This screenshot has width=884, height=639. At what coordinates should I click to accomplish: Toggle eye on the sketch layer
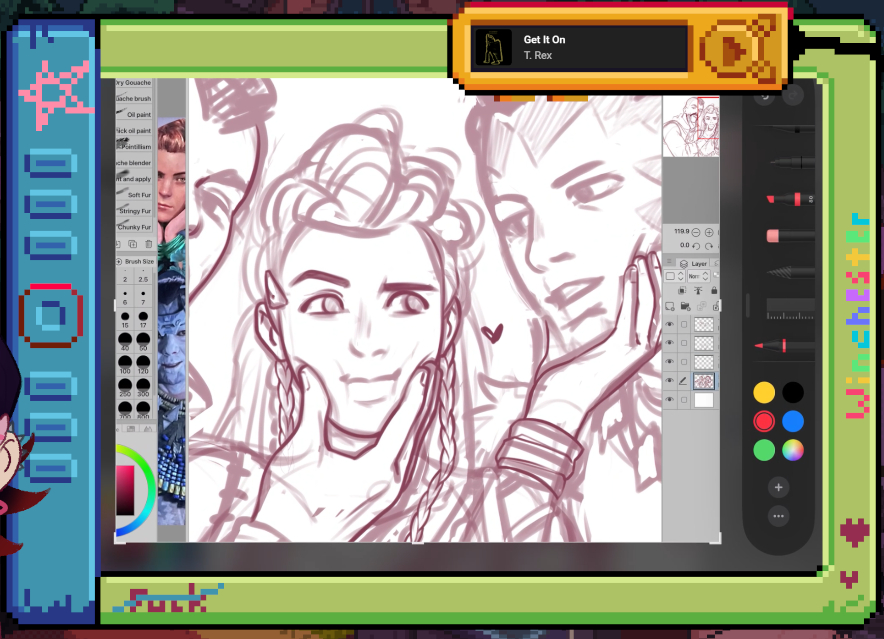click(670, 380)
